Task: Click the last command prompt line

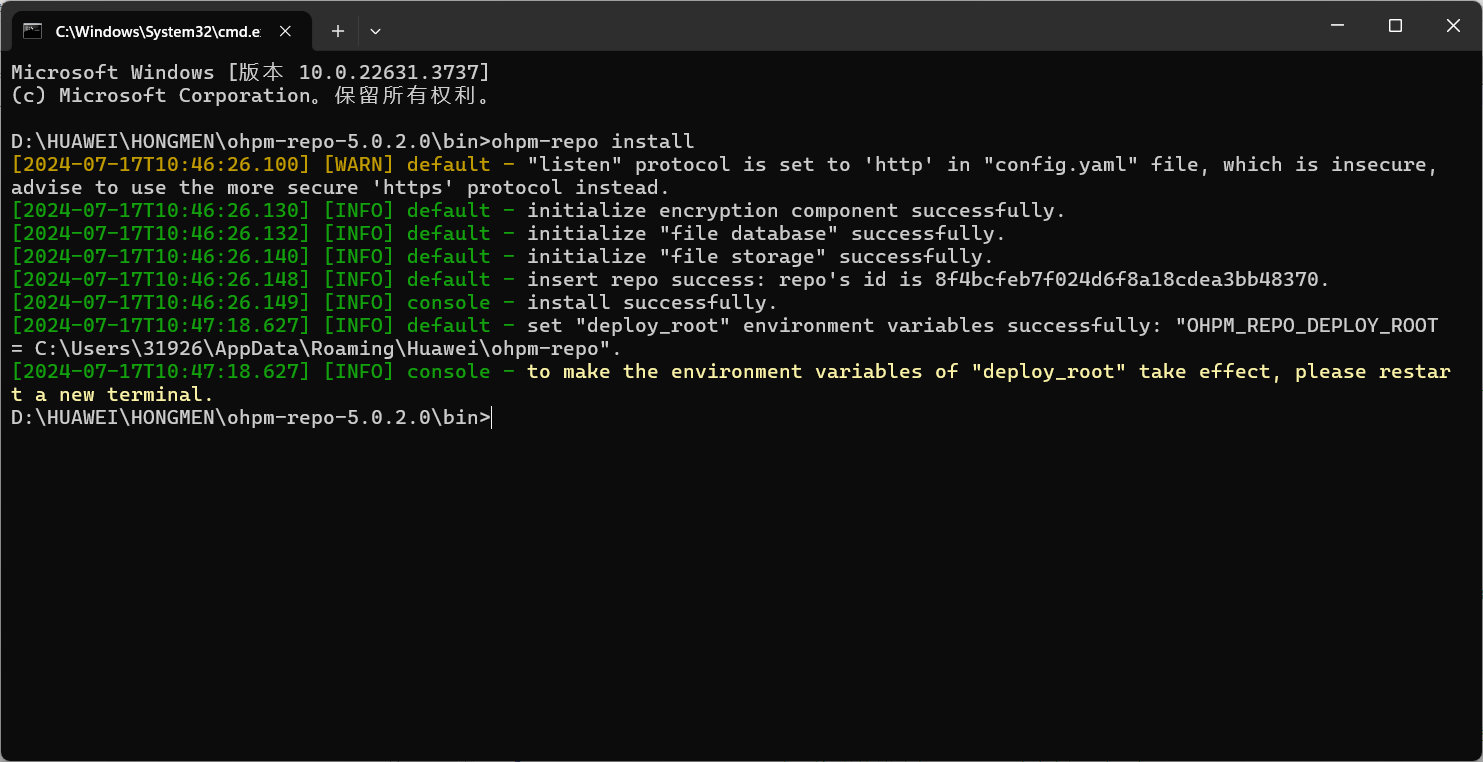Action: (251, 417)
